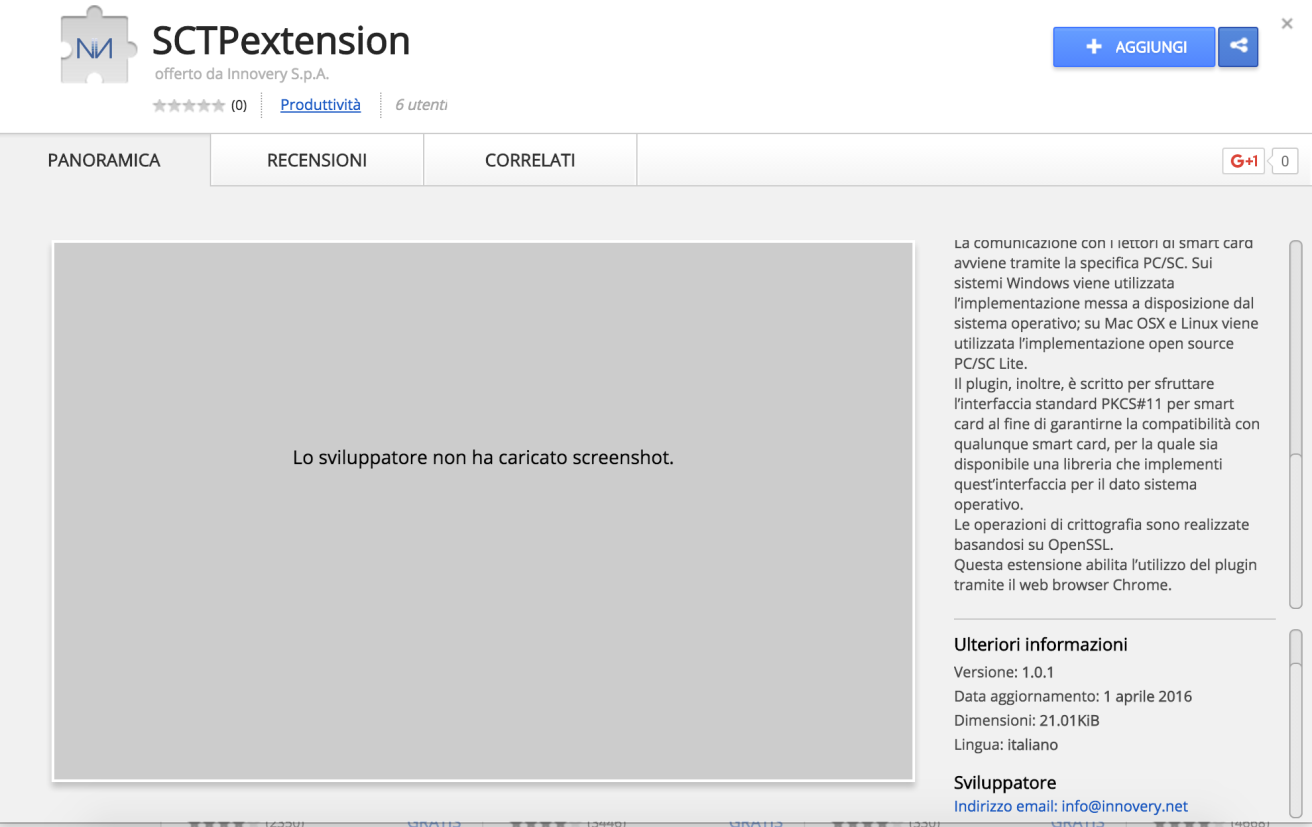Click the +1 count bubble showing 0
This screenshot has height=827, width=1312.
click(x=1285, y=161)
